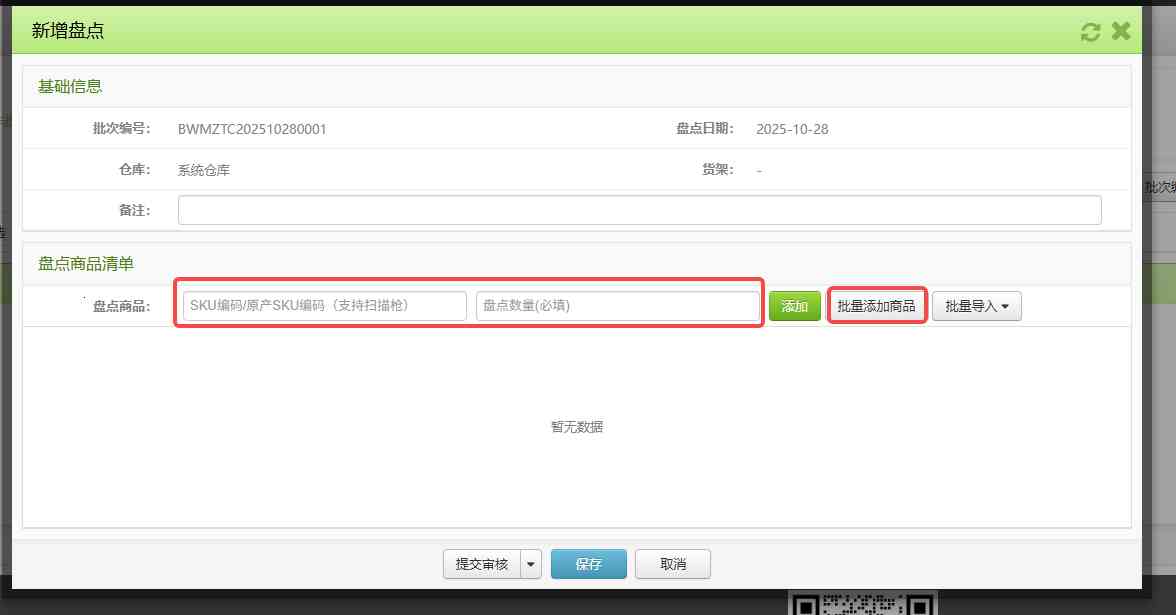Open the arrow dropdown beside 提交审核
The image size is (1176, 615).
[531, 564]
